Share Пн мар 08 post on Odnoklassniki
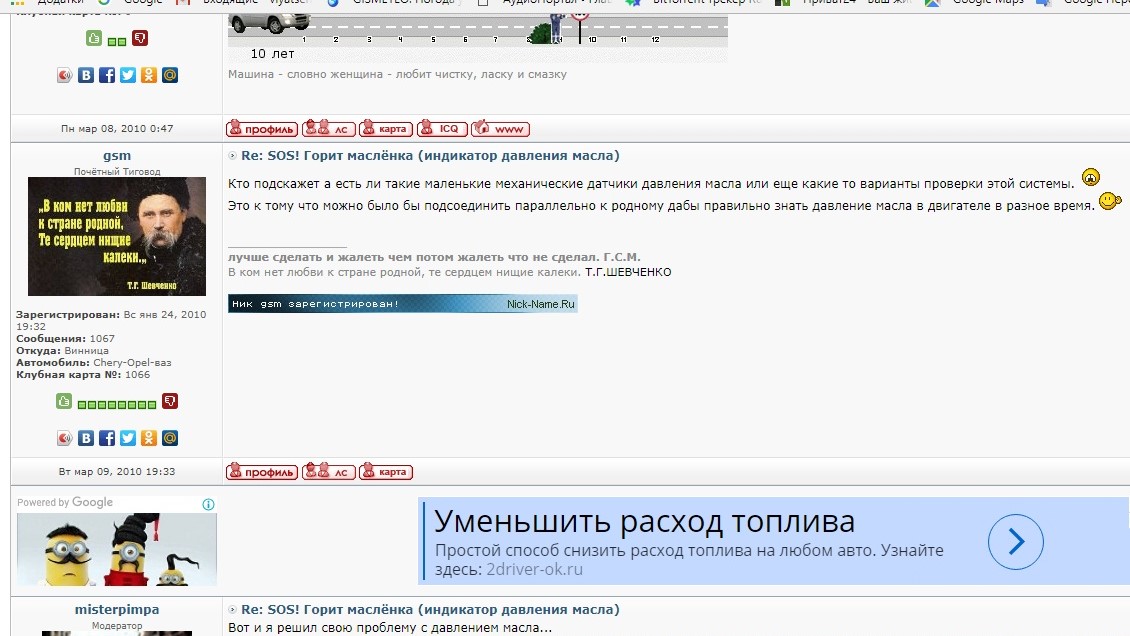The width and height of the screenshot is (1130, 636). tap(148, 75)
